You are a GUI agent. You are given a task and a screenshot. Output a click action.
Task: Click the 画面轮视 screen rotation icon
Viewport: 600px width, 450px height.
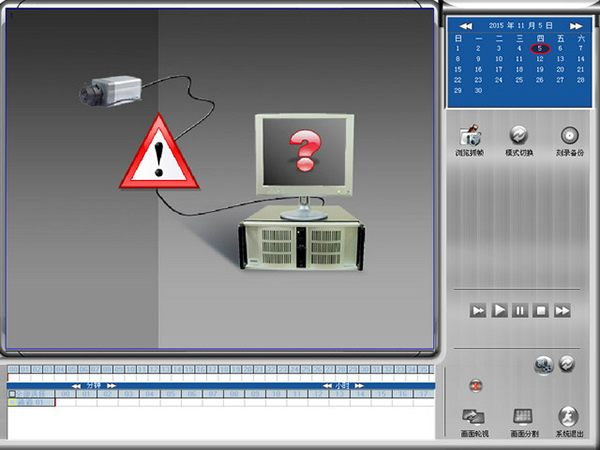click(x=474, y=417)
